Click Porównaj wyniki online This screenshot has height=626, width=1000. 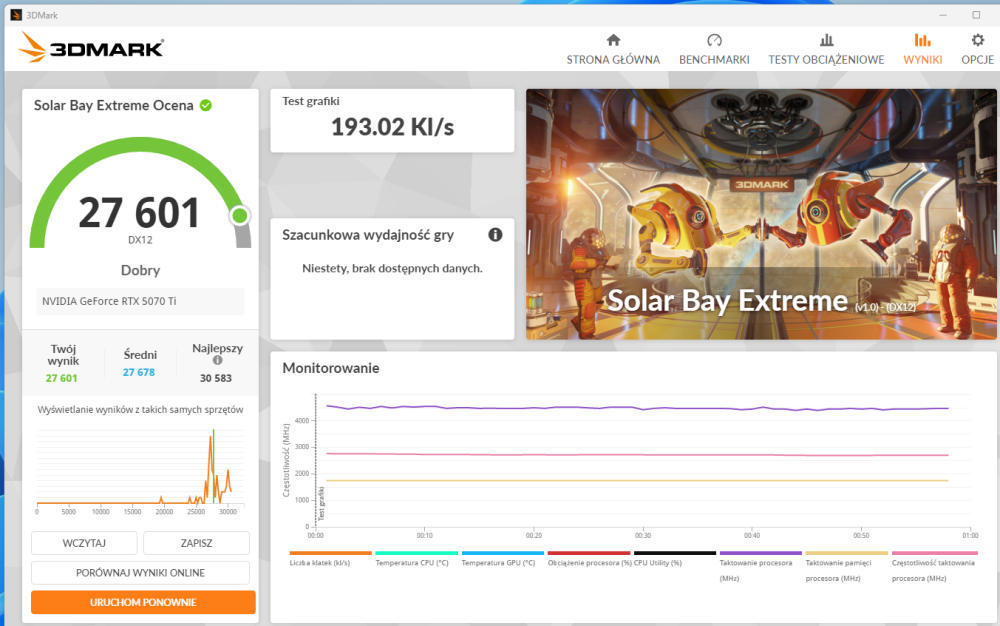coord(140,573)
